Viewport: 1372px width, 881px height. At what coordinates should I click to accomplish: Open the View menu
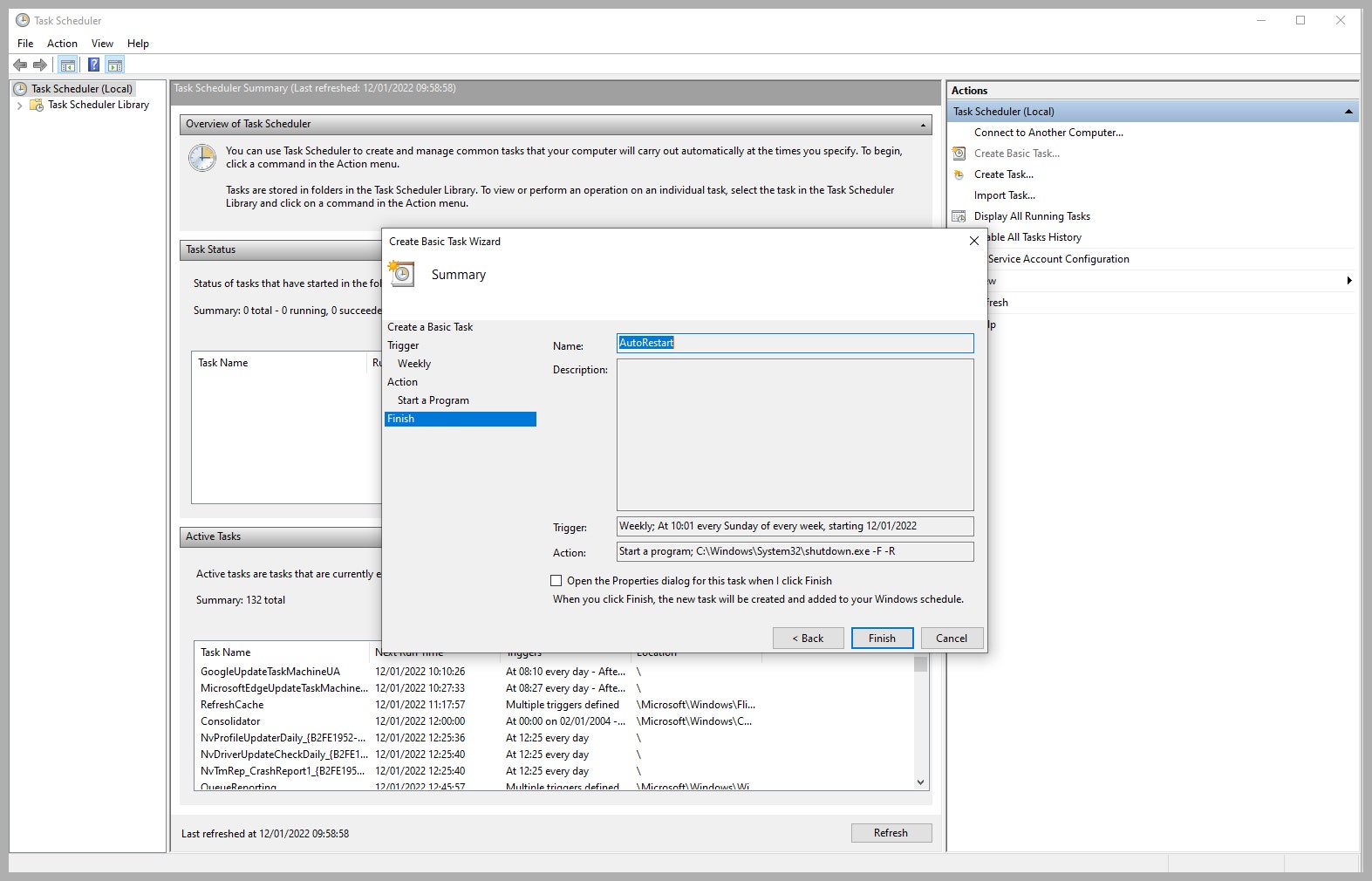(102, 44)
